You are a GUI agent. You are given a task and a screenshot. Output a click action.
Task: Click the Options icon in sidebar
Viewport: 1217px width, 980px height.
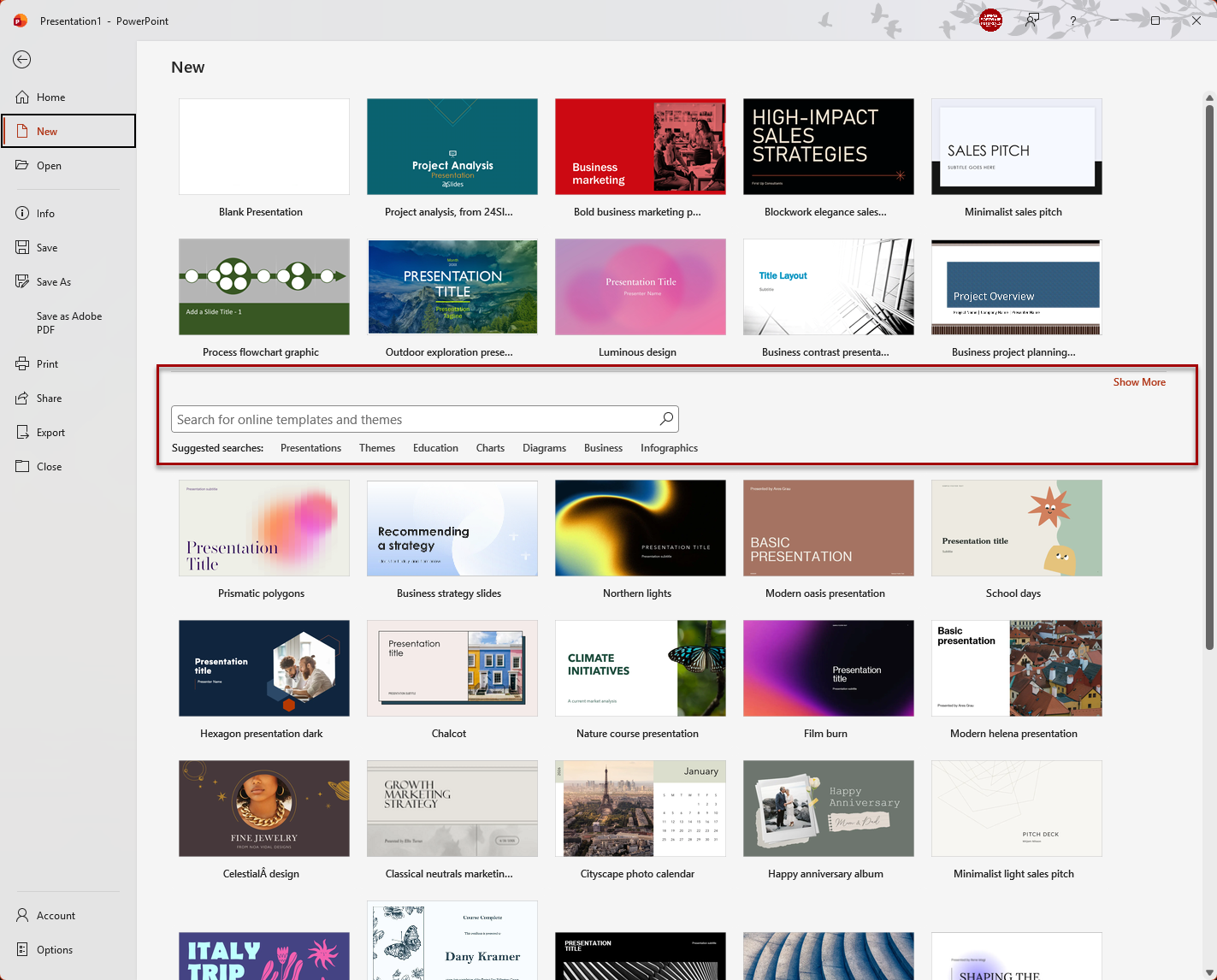pyautogui.click(x=22, y=949)
